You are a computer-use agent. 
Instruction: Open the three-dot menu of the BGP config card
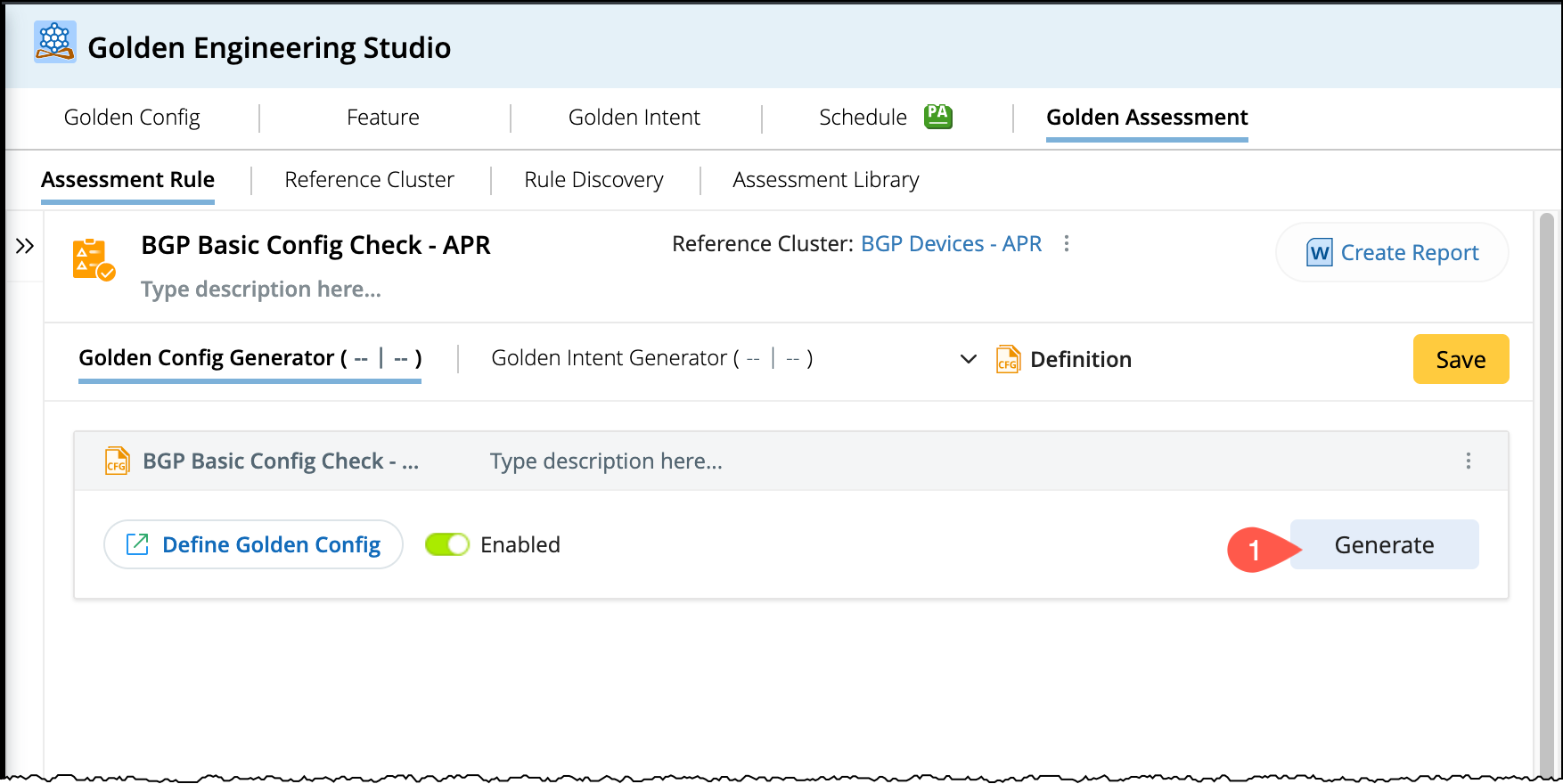1468,461
